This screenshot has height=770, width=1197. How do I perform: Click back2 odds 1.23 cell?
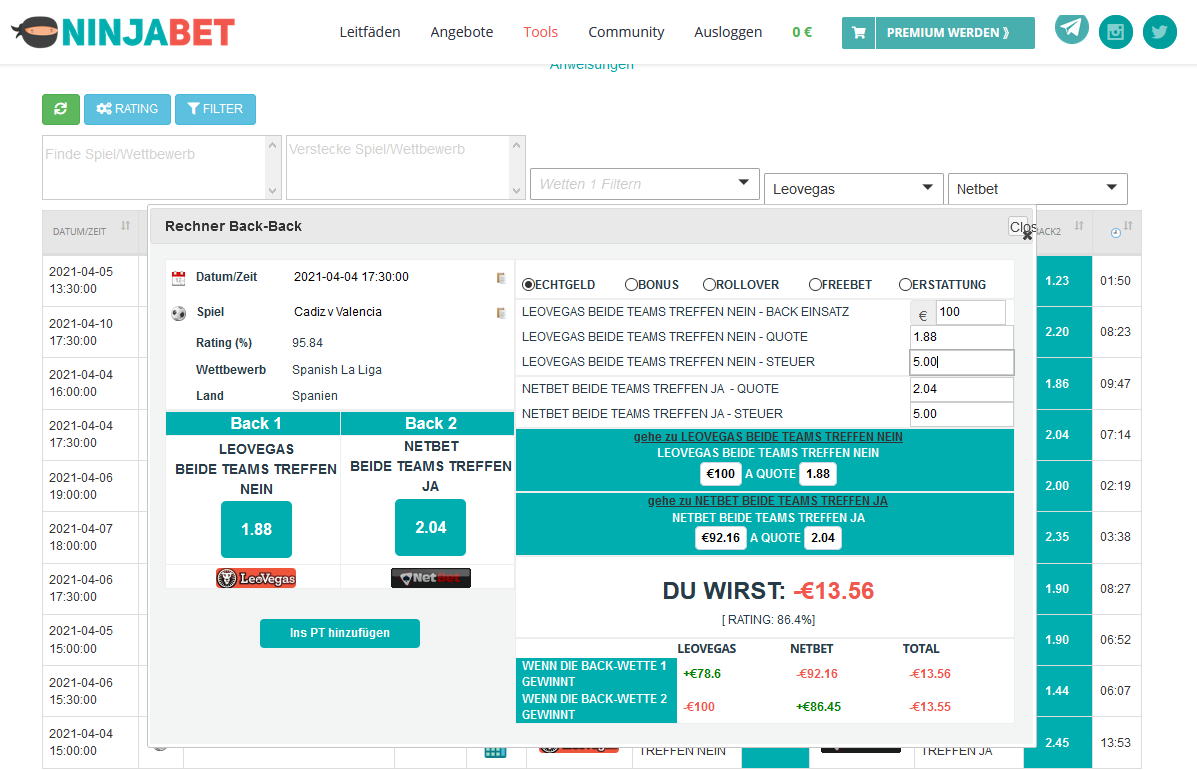tap(1057, 281)
